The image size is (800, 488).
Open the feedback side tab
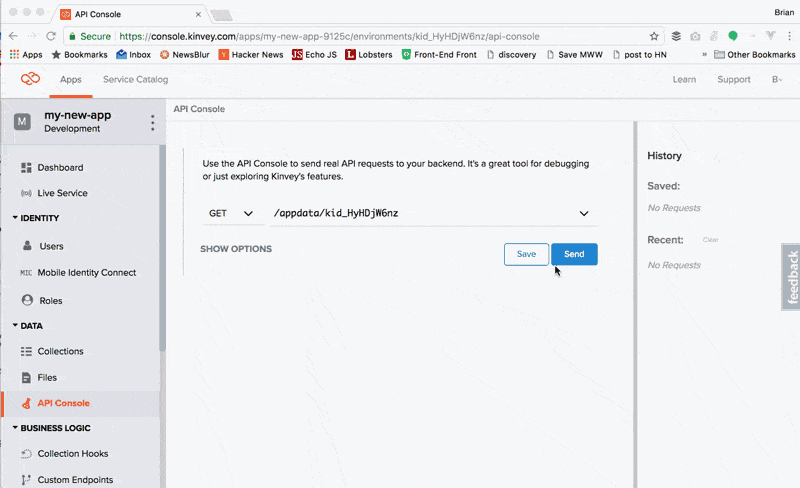tap(791, 277)
